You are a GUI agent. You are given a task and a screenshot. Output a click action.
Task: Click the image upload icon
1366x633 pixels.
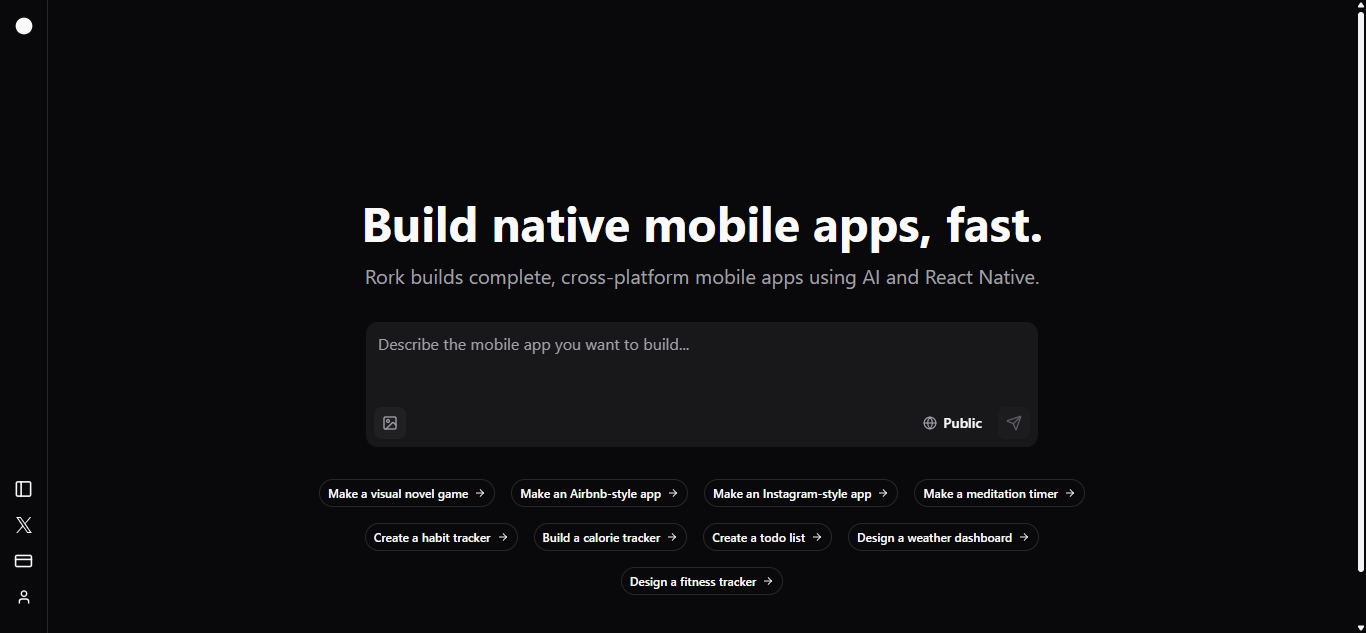pyautogui.click(x=390, y=423)
